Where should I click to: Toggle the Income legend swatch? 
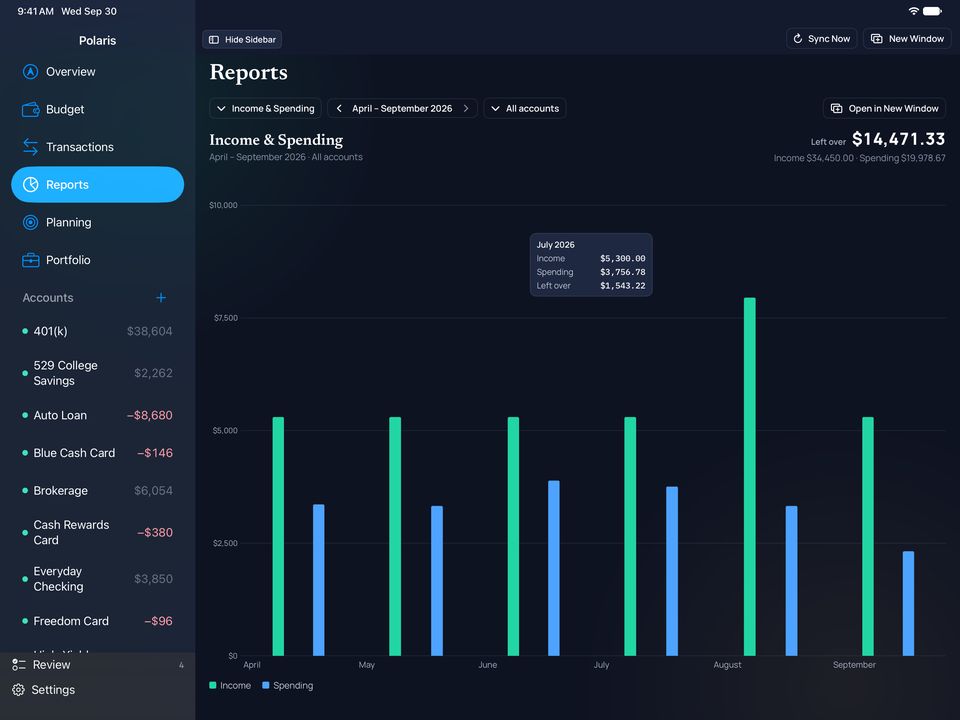(213, 686)
